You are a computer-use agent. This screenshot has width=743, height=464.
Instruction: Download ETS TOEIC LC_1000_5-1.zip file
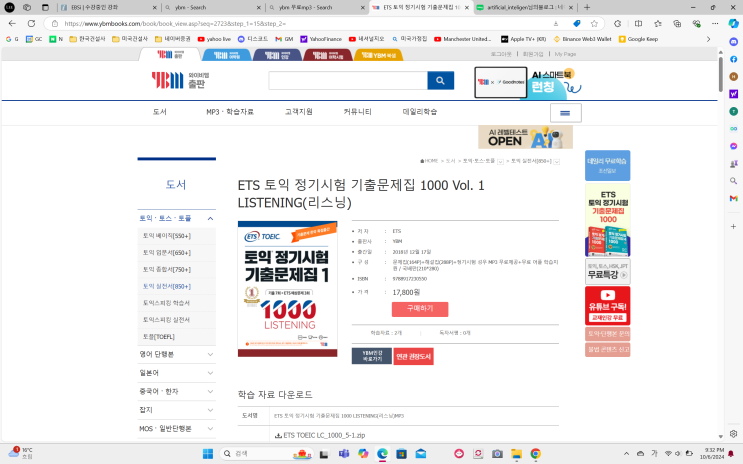point(324,435)
